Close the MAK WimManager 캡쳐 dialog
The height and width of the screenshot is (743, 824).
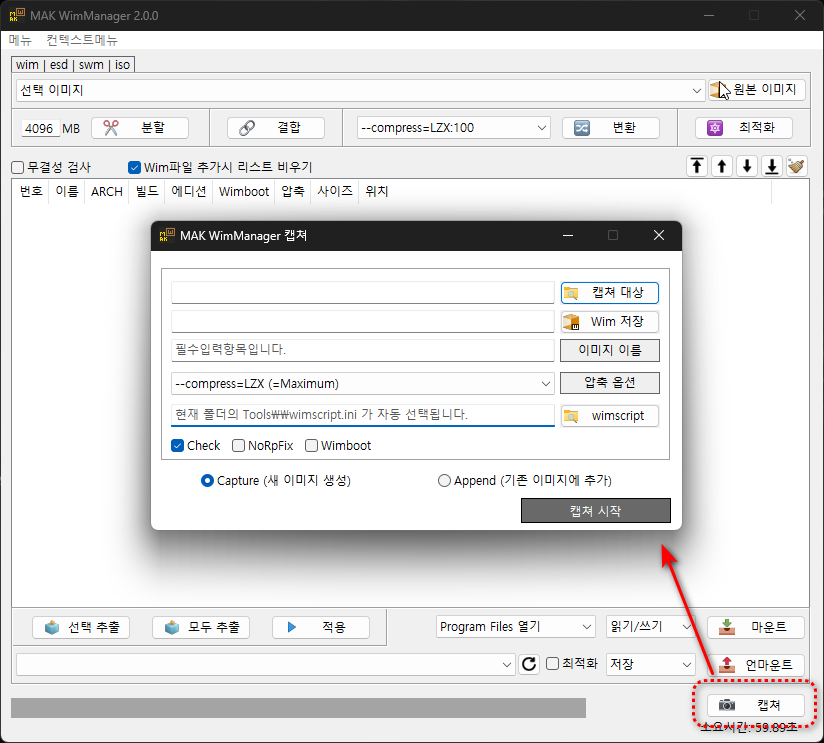point(658,235)
